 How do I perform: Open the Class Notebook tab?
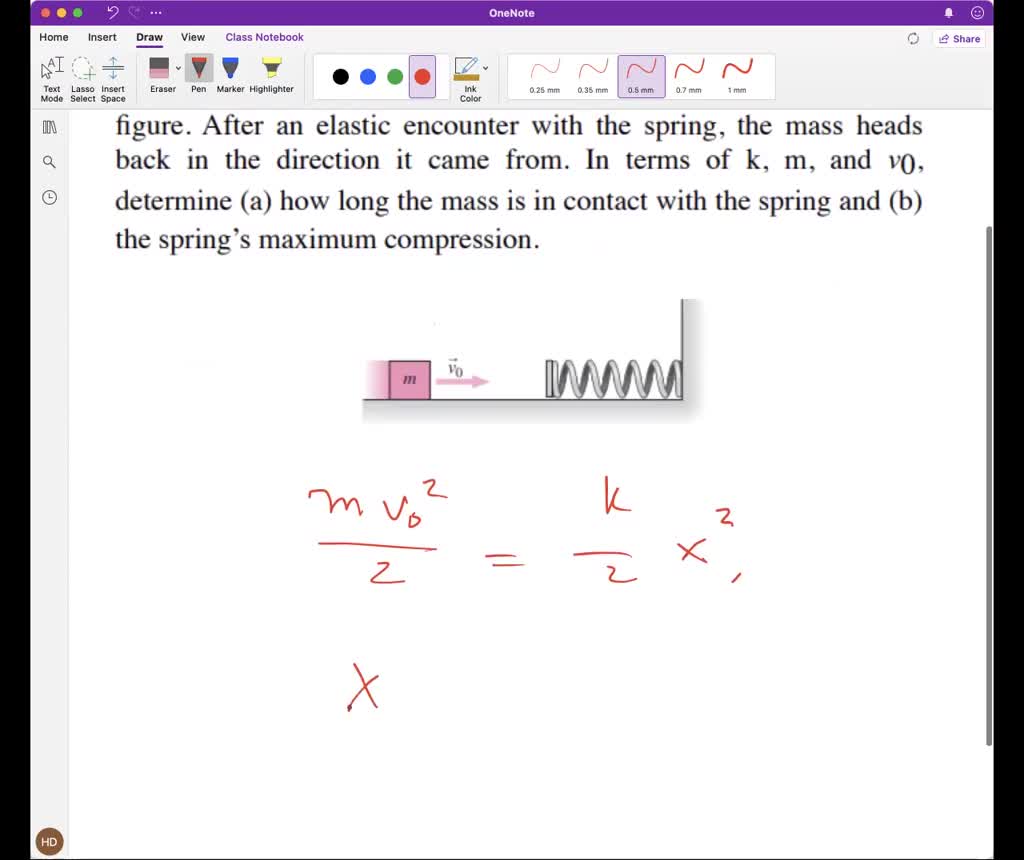(264, 37)
